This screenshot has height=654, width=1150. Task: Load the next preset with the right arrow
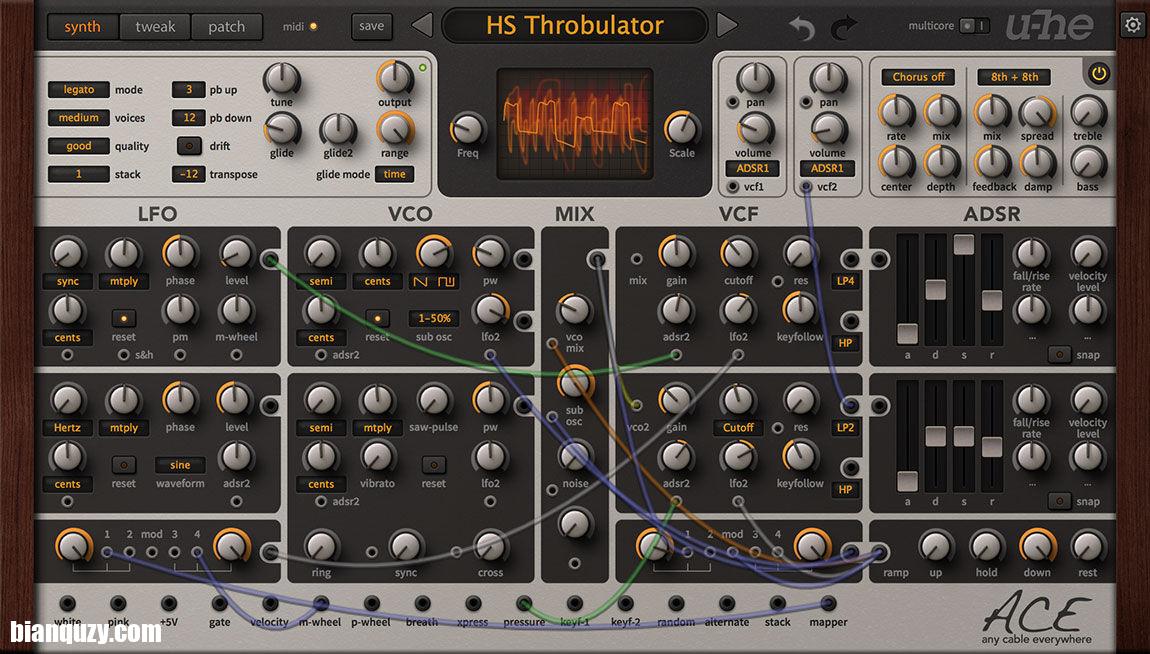coord(726,26)
